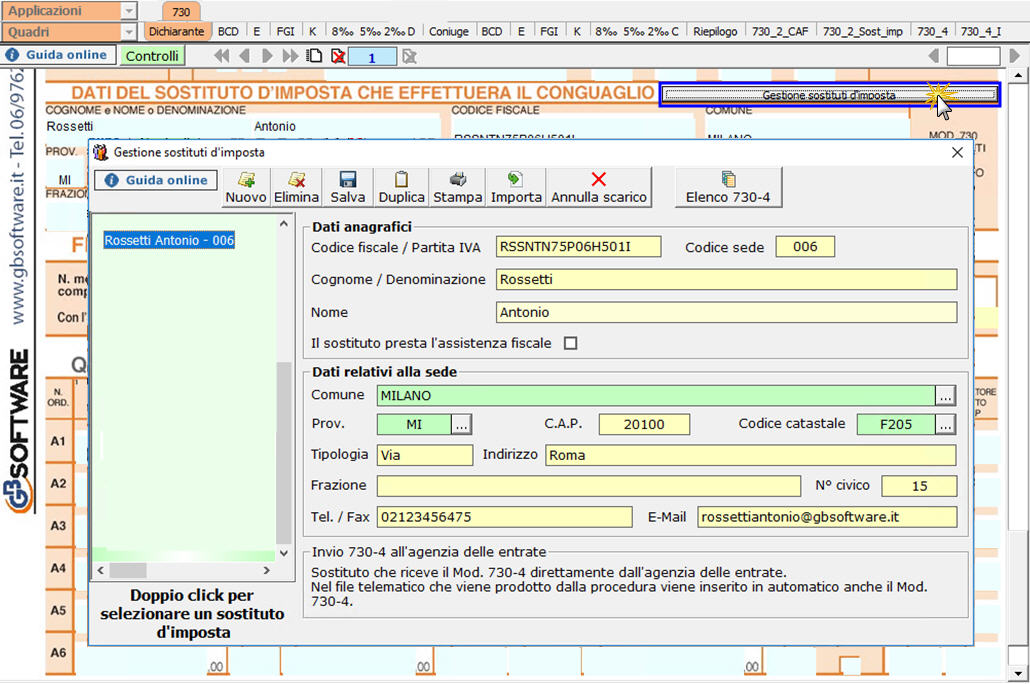Go to the next page arrow beside Controlli
This screenshot has width=1030, height=684.
click(x=267, y=57)
